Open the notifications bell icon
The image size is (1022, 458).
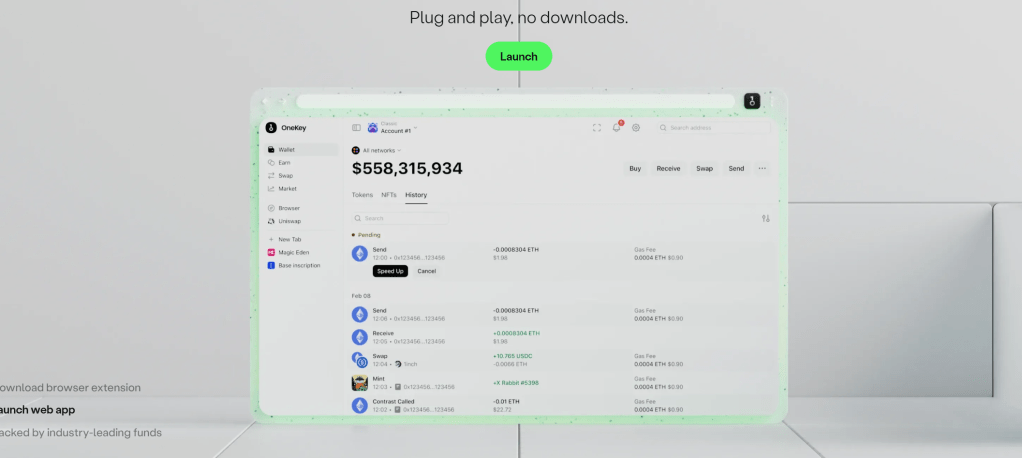click(617, 128)
